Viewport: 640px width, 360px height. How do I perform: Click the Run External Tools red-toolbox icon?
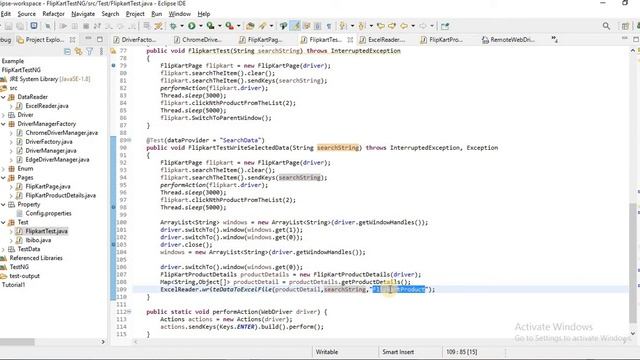[229, 26]
